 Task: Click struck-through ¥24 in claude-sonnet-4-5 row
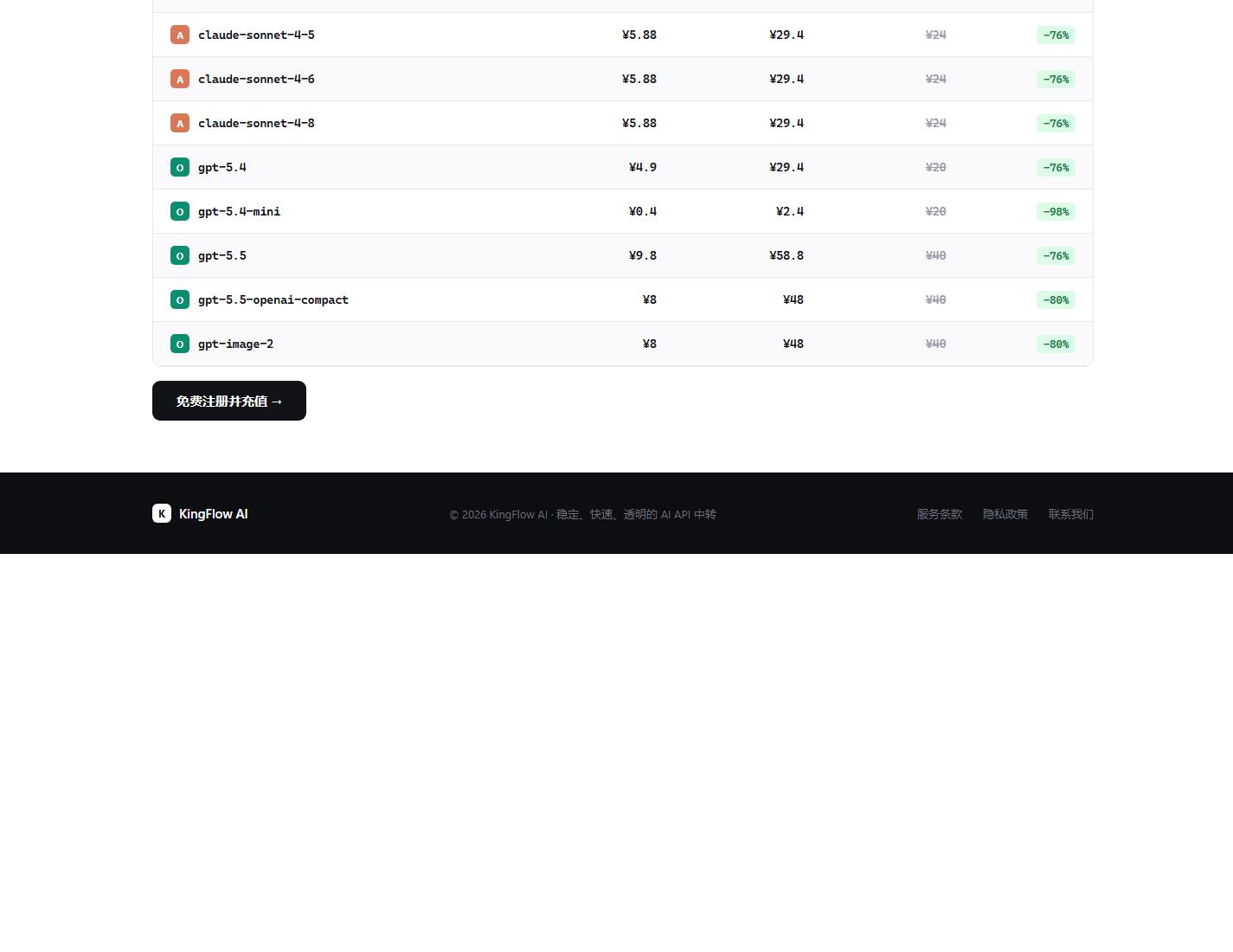(x=935, y=35)
